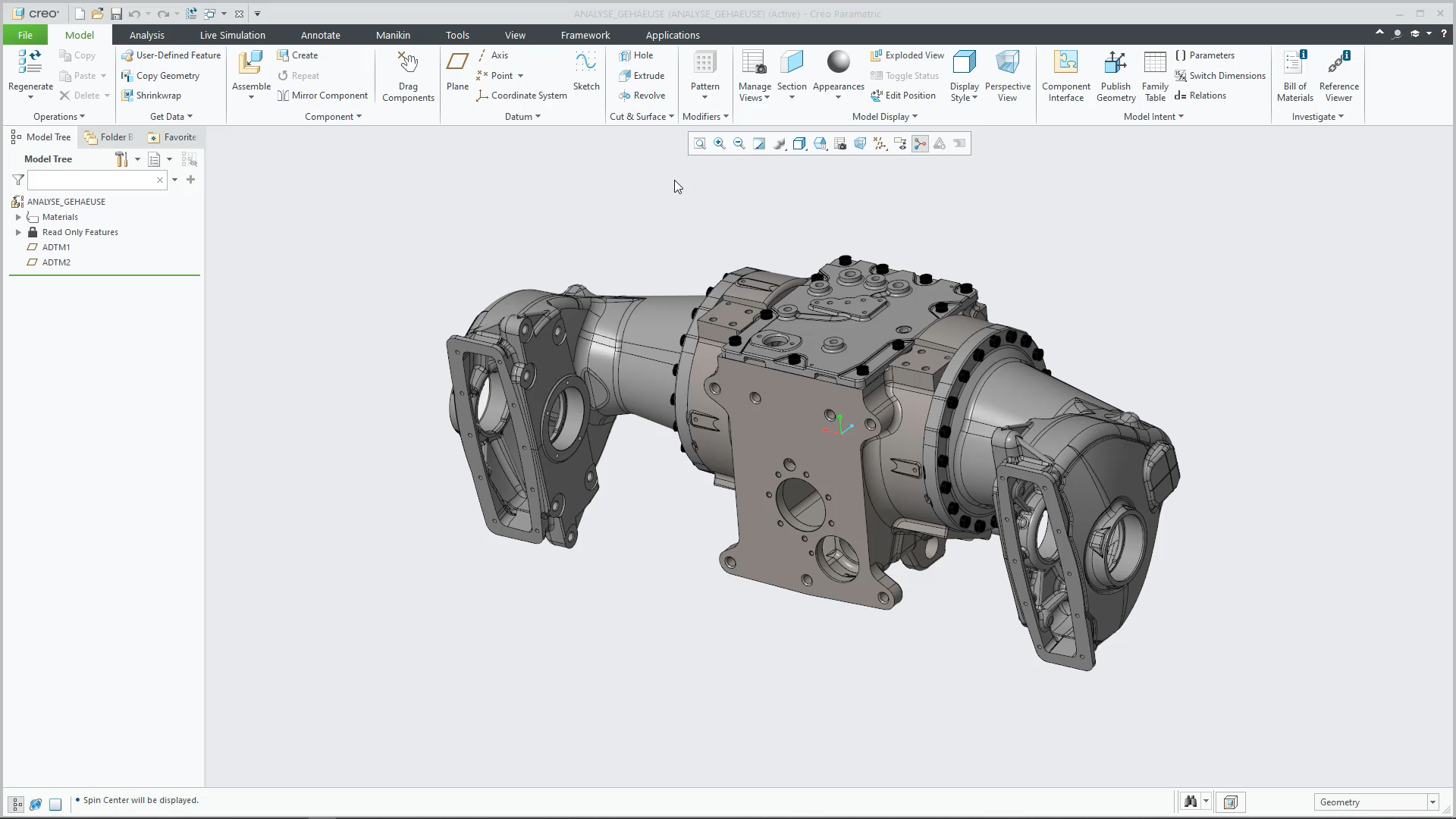The image size is (1456, 819).
Task: Click the Refit zoom icon in graphics toolbar
Action: point(700,143)
